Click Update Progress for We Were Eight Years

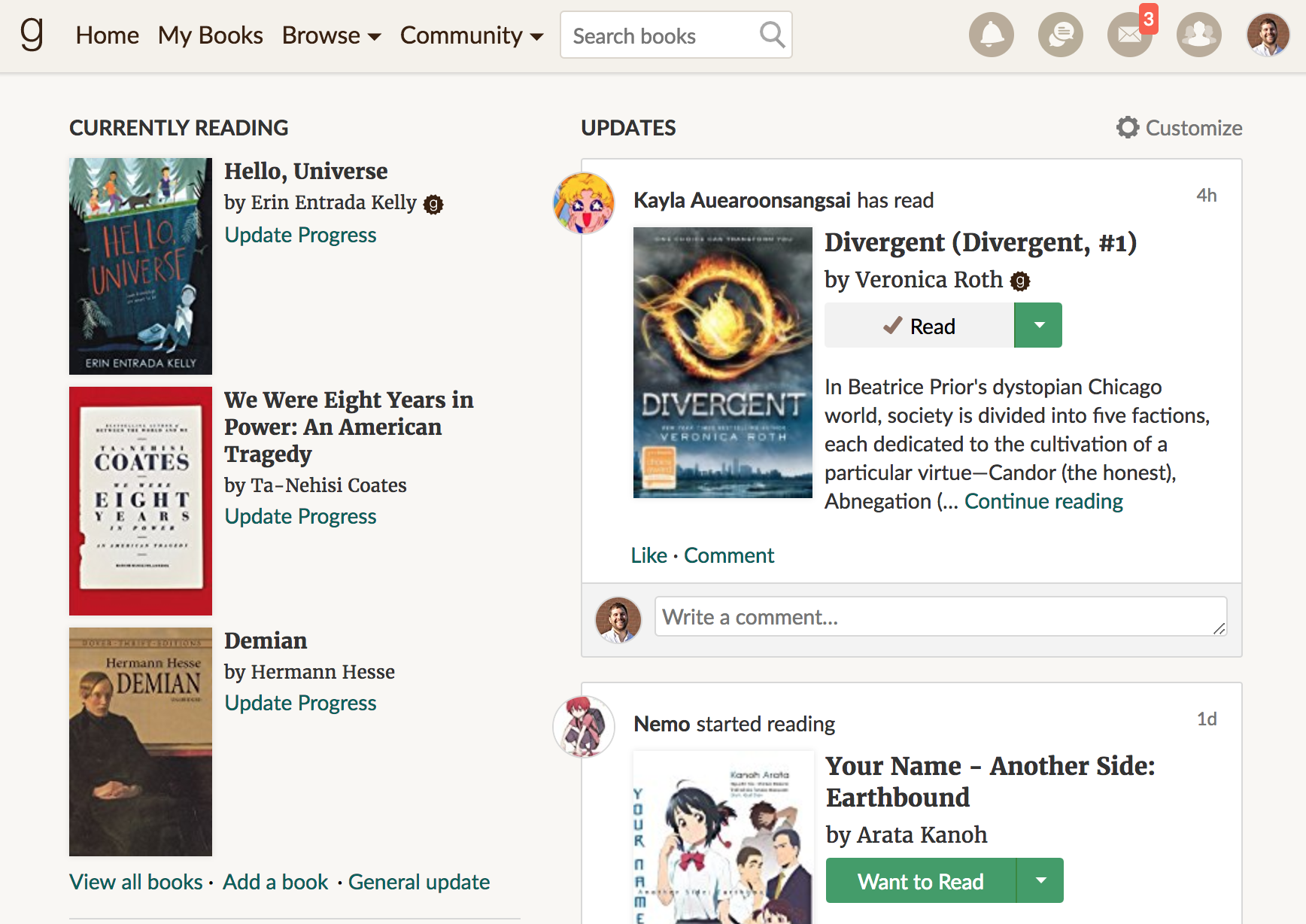point(300,516)
